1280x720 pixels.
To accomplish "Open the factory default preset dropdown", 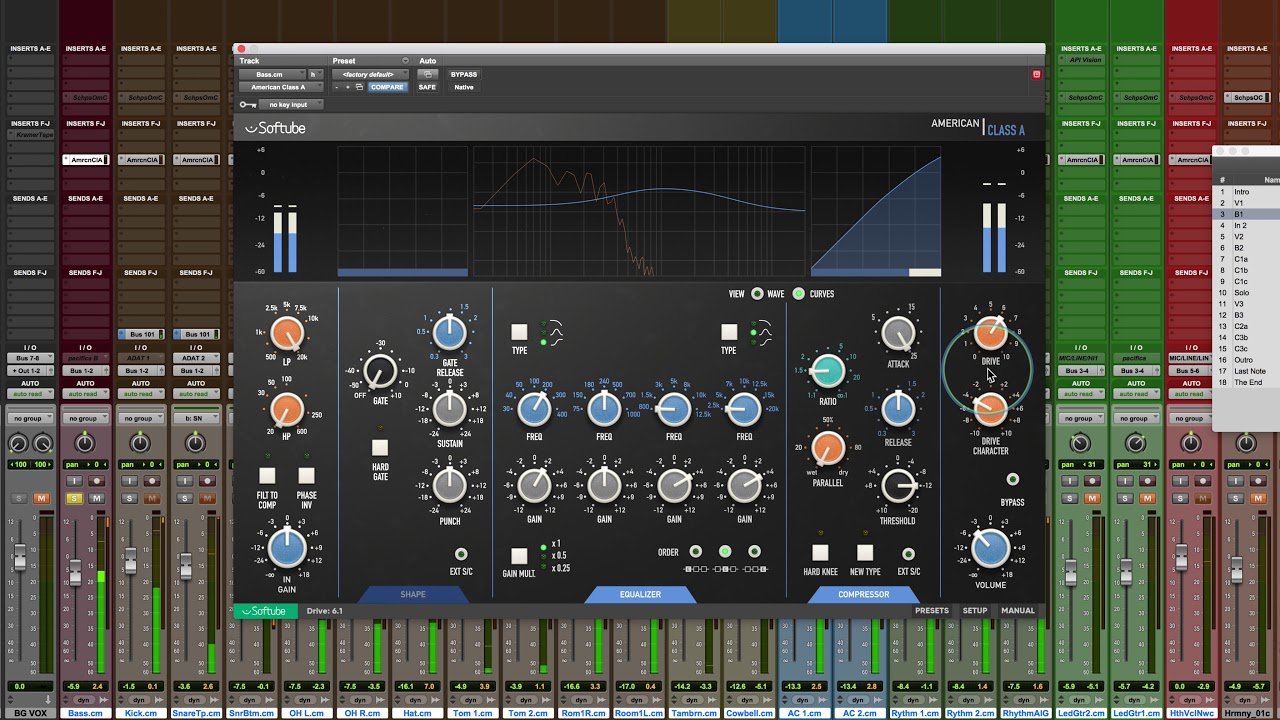I will point(368,74).
